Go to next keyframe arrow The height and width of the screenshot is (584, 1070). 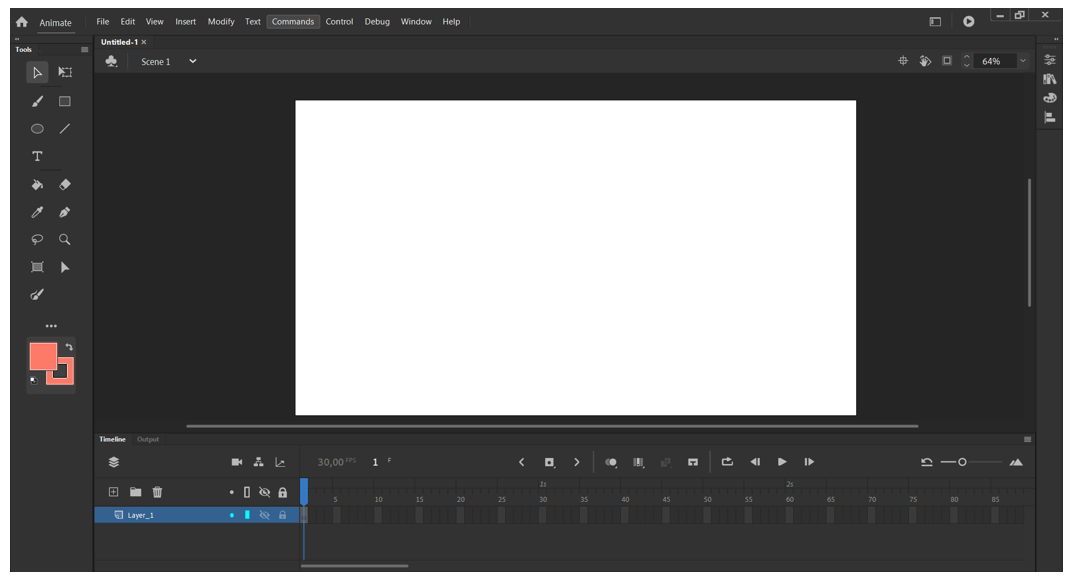coord(577,463)
